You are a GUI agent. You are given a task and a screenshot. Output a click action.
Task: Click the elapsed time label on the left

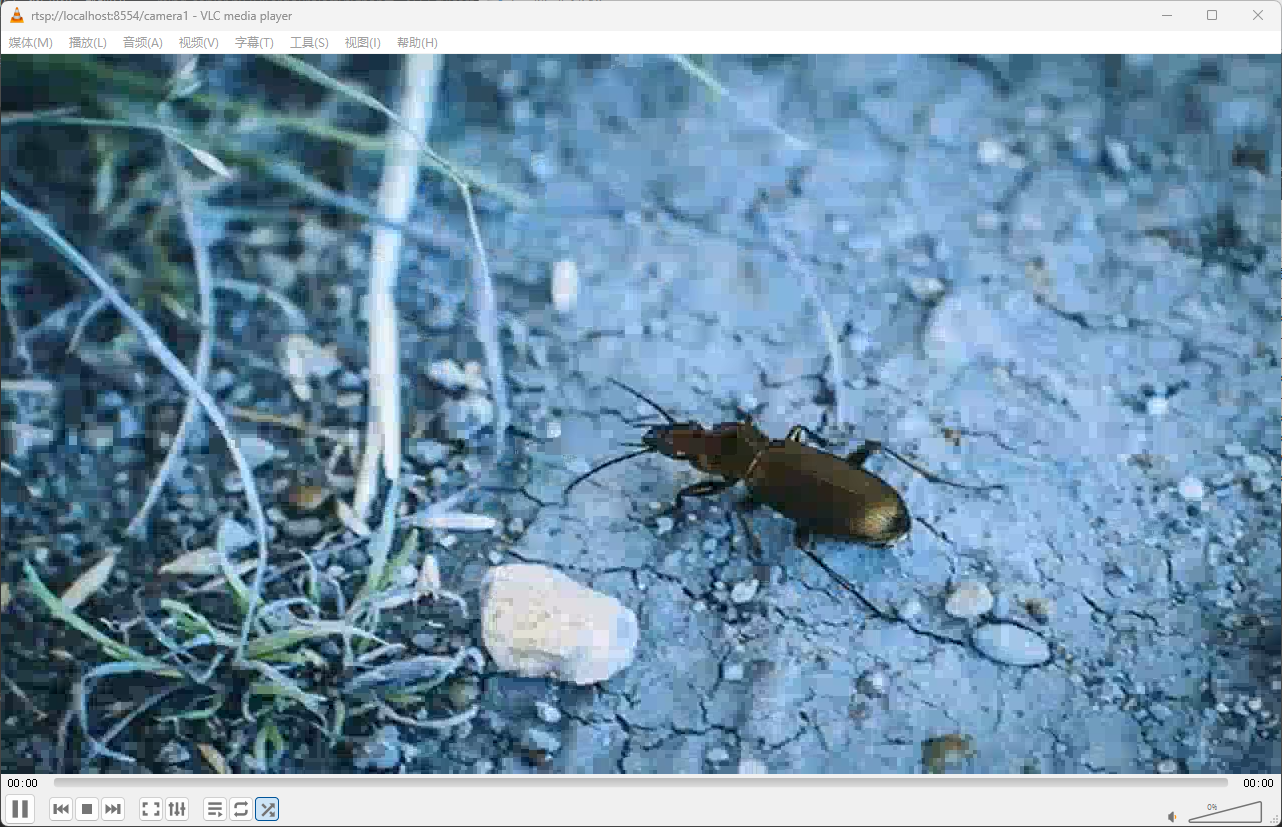coord(22,783)
